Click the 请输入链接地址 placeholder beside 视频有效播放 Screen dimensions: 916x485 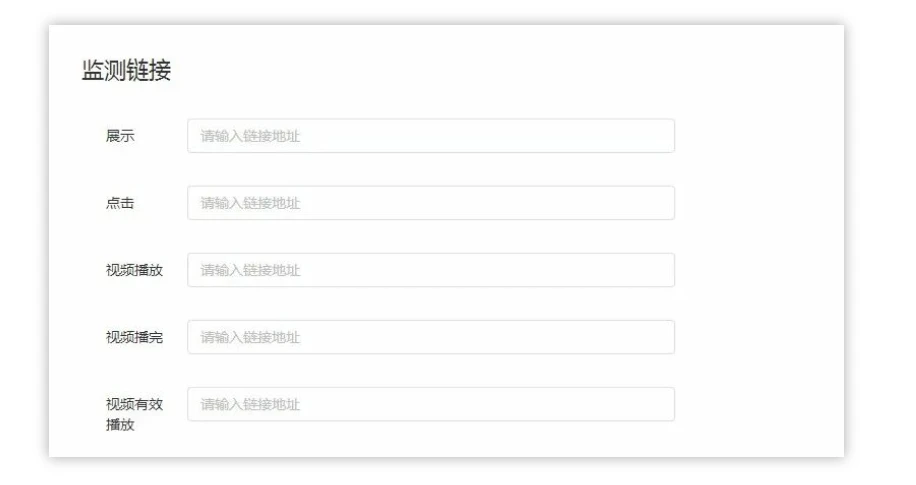tap(250, 404)
